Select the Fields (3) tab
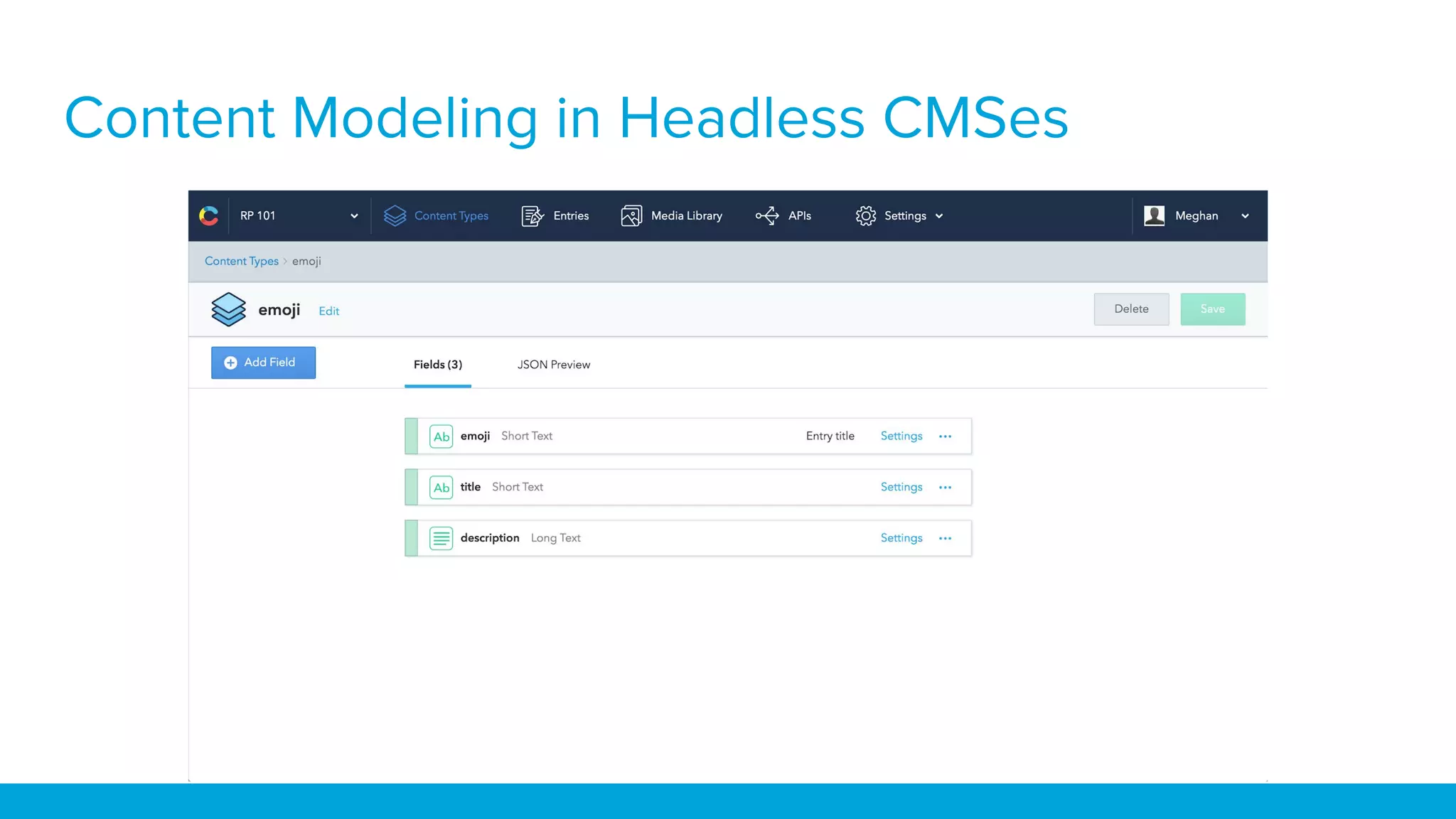The height and width of the screenshot is (819, 1456). (x=437, y=365)
